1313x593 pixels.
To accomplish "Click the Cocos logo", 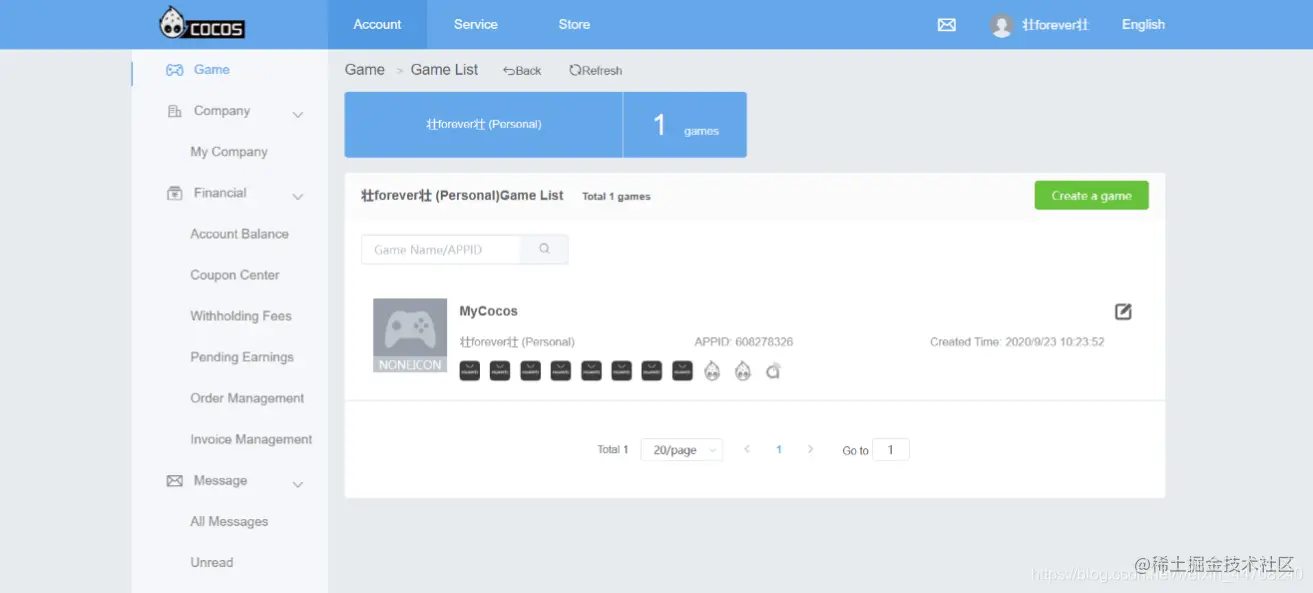I will click(x=202, y=23).
